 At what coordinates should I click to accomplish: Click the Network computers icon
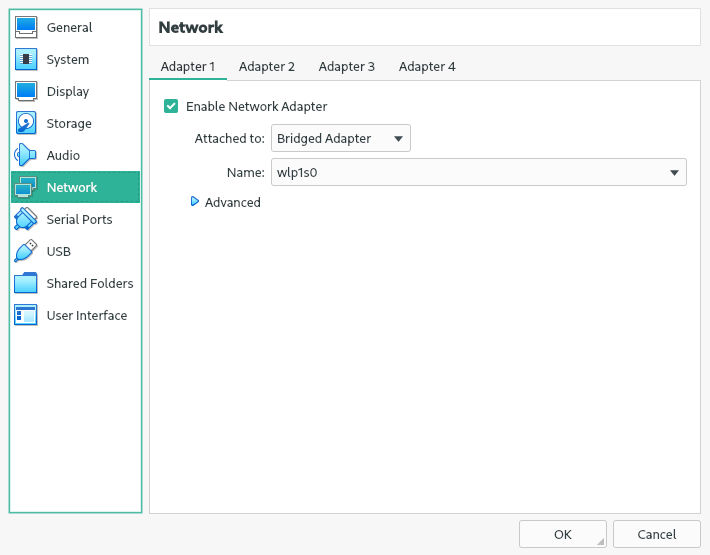point(26,187)
